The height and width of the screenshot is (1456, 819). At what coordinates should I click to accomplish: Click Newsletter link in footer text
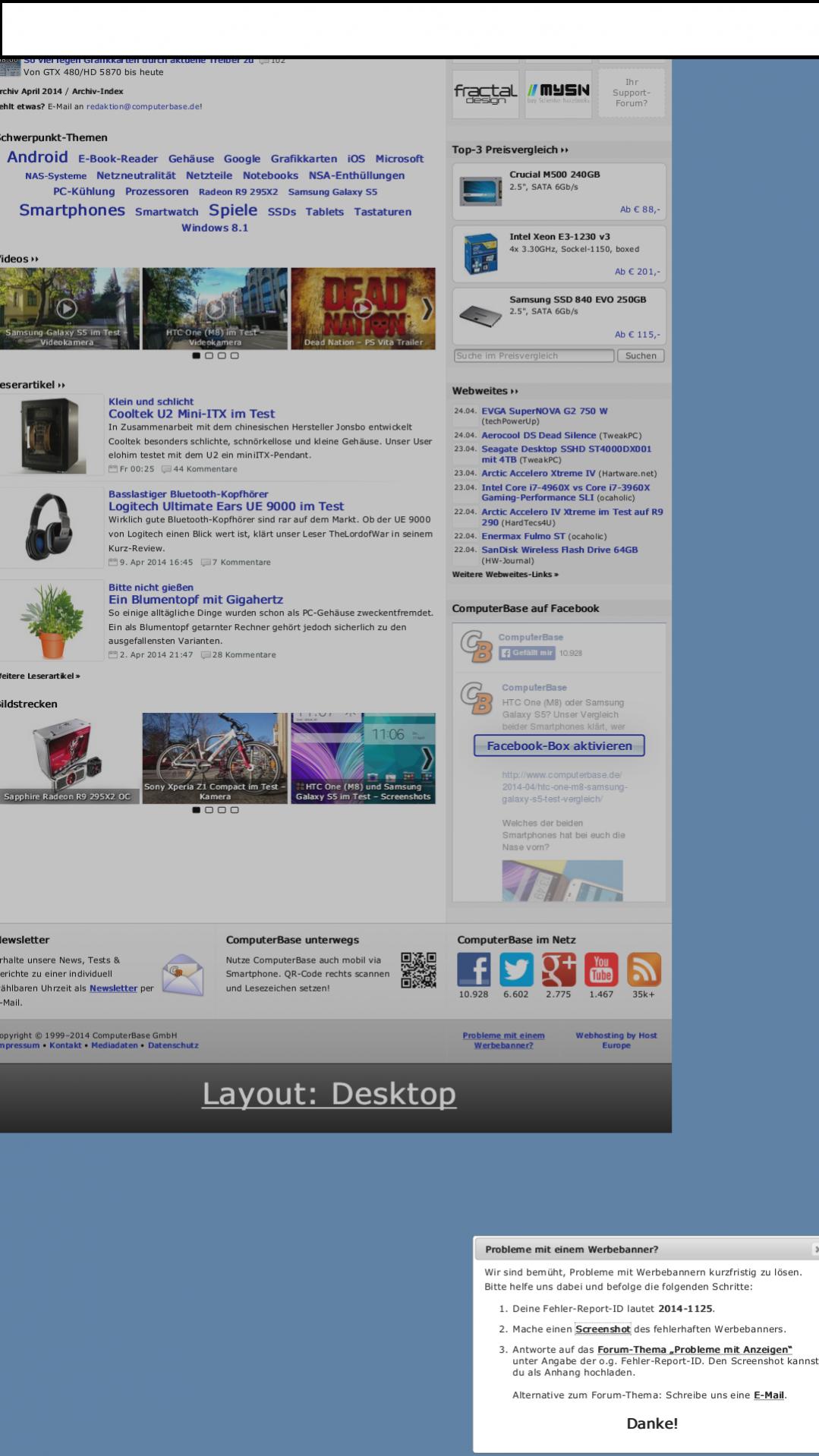[x=113, y=988]
